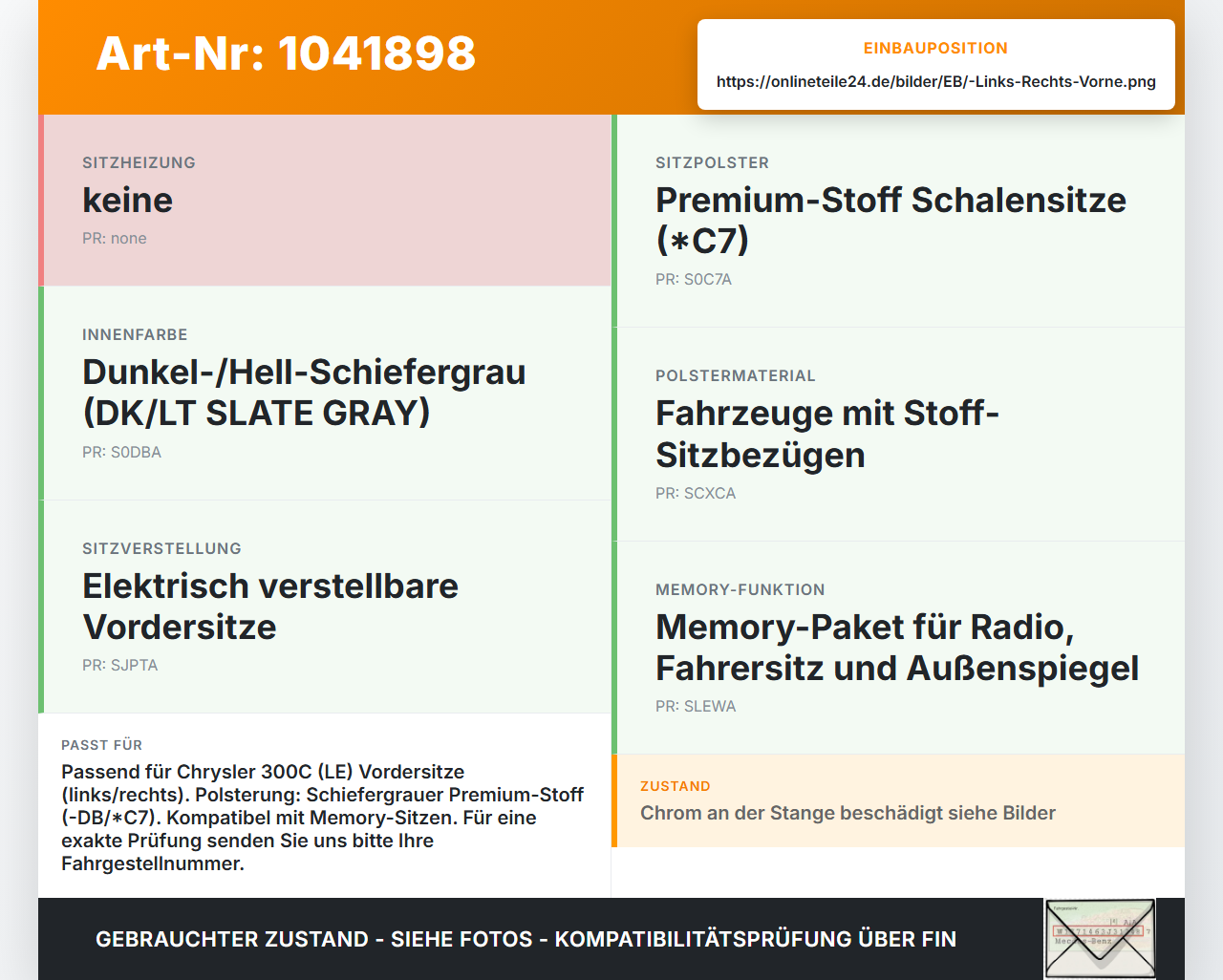Click the Art-Nr: 1041898 heading

(286, 53)
